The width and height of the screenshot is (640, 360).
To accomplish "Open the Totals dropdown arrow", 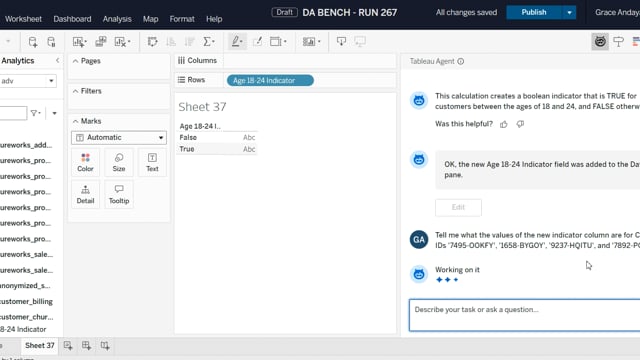I will click(x=213, y=42).
